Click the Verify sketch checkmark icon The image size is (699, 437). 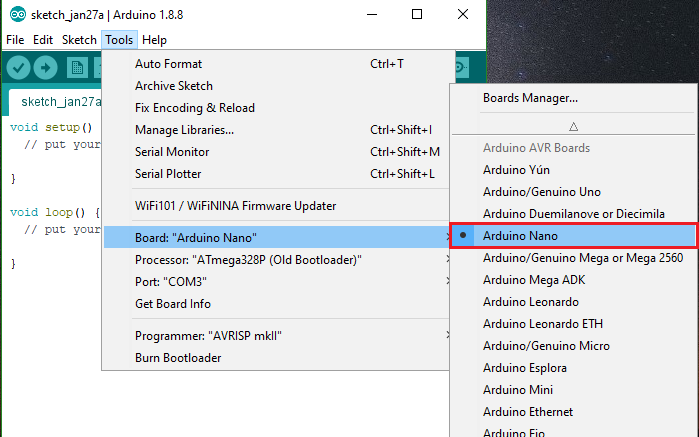[18, 68]
